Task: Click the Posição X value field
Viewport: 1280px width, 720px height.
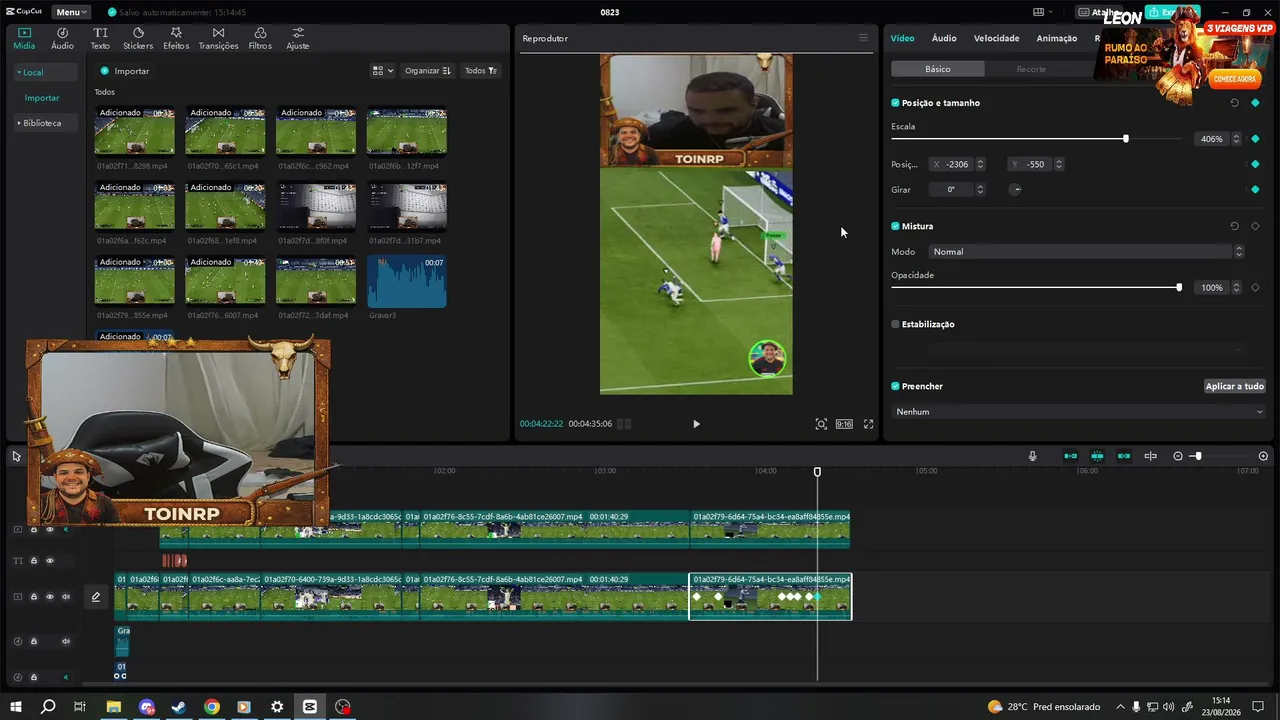Action: [957, 164]
